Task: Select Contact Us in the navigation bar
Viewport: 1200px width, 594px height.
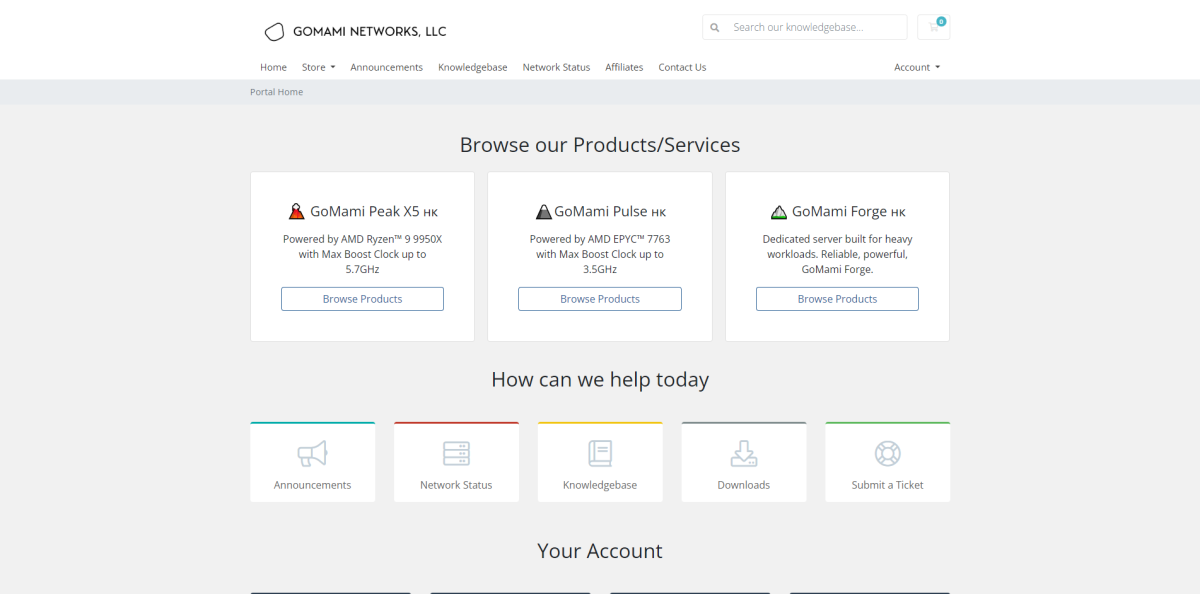Action: tap(682, 67)
